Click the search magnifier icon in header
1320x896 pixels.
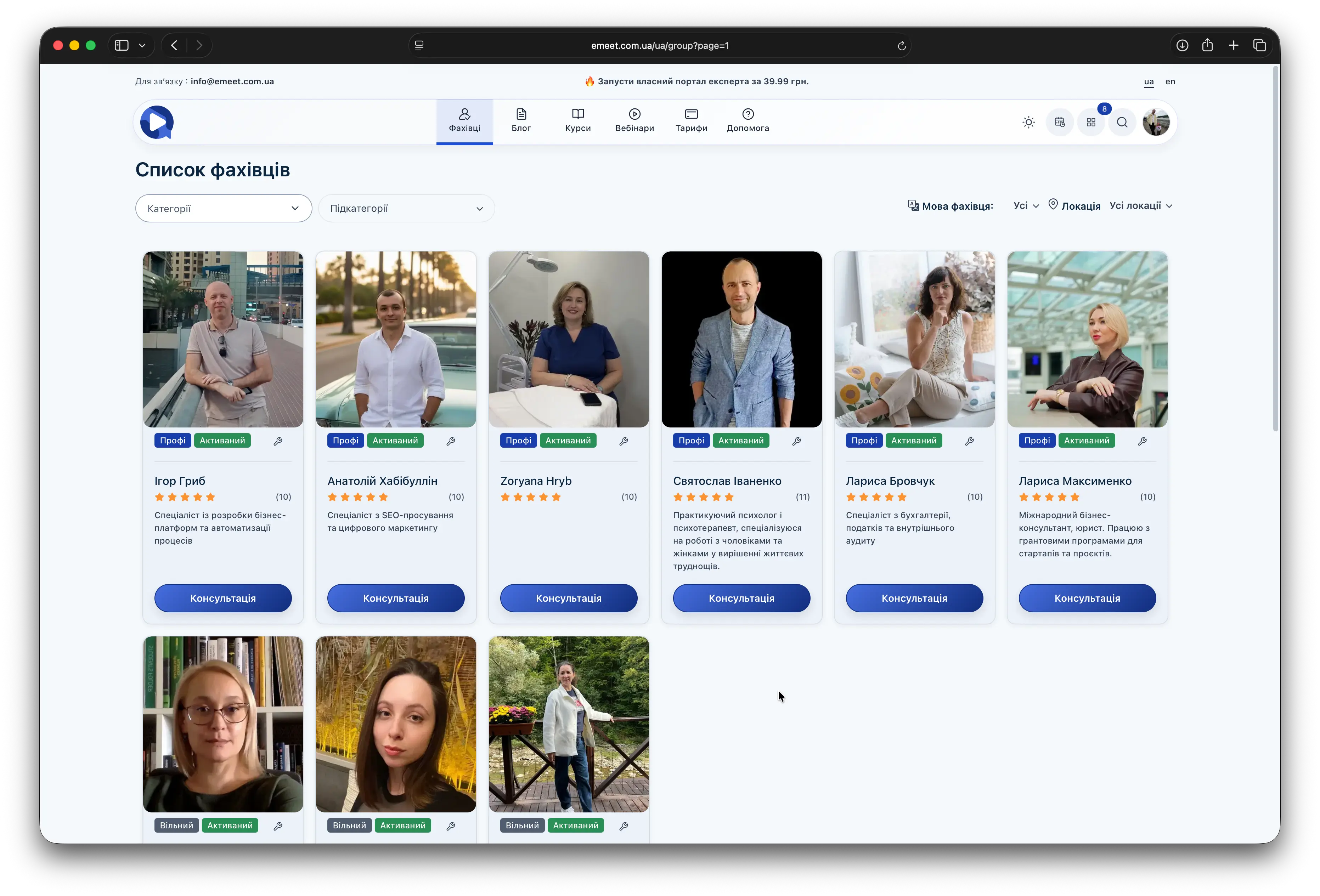1122,122
